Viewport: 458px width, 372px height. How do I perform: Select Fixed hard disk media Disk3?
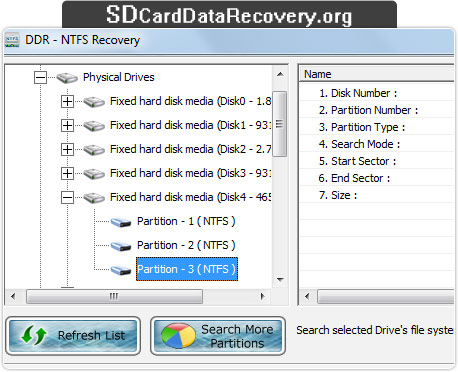coord(190,173)
